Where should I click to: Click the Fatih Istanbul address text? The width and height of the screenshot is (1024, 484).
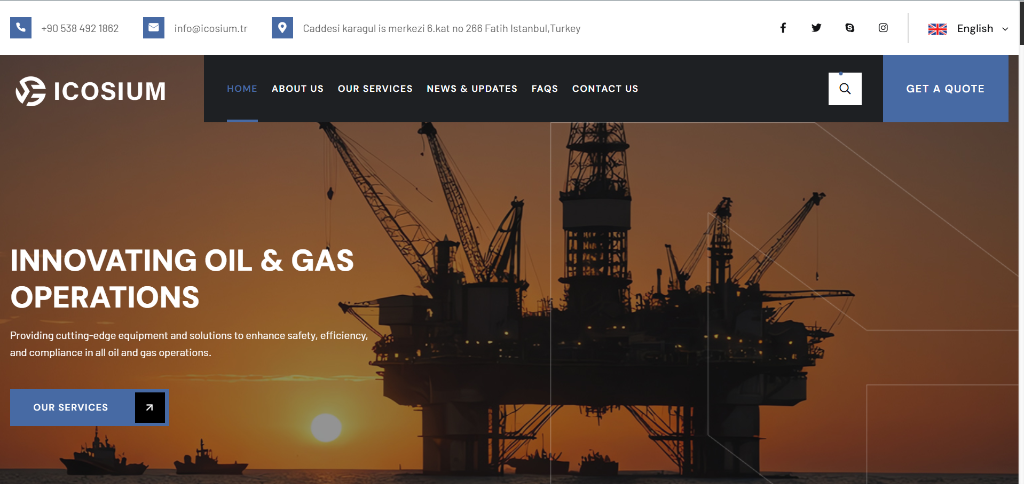[x=441, y=29]
